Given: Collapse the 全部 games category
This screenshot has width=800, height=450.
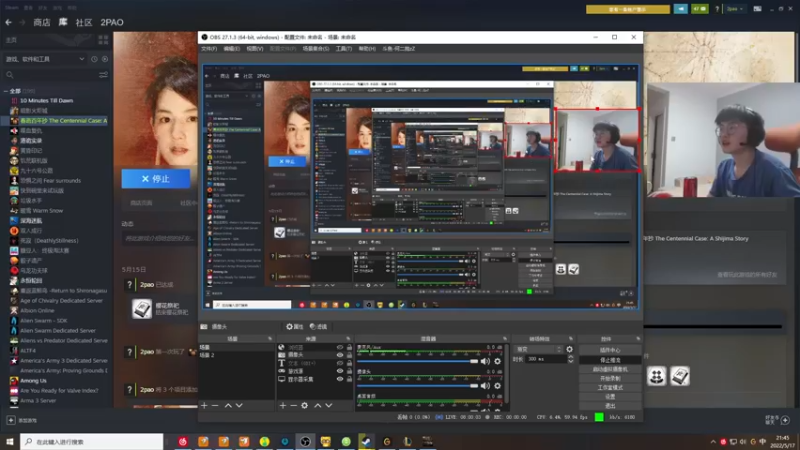Looking at the screenshot, I should tap(6, 91).
